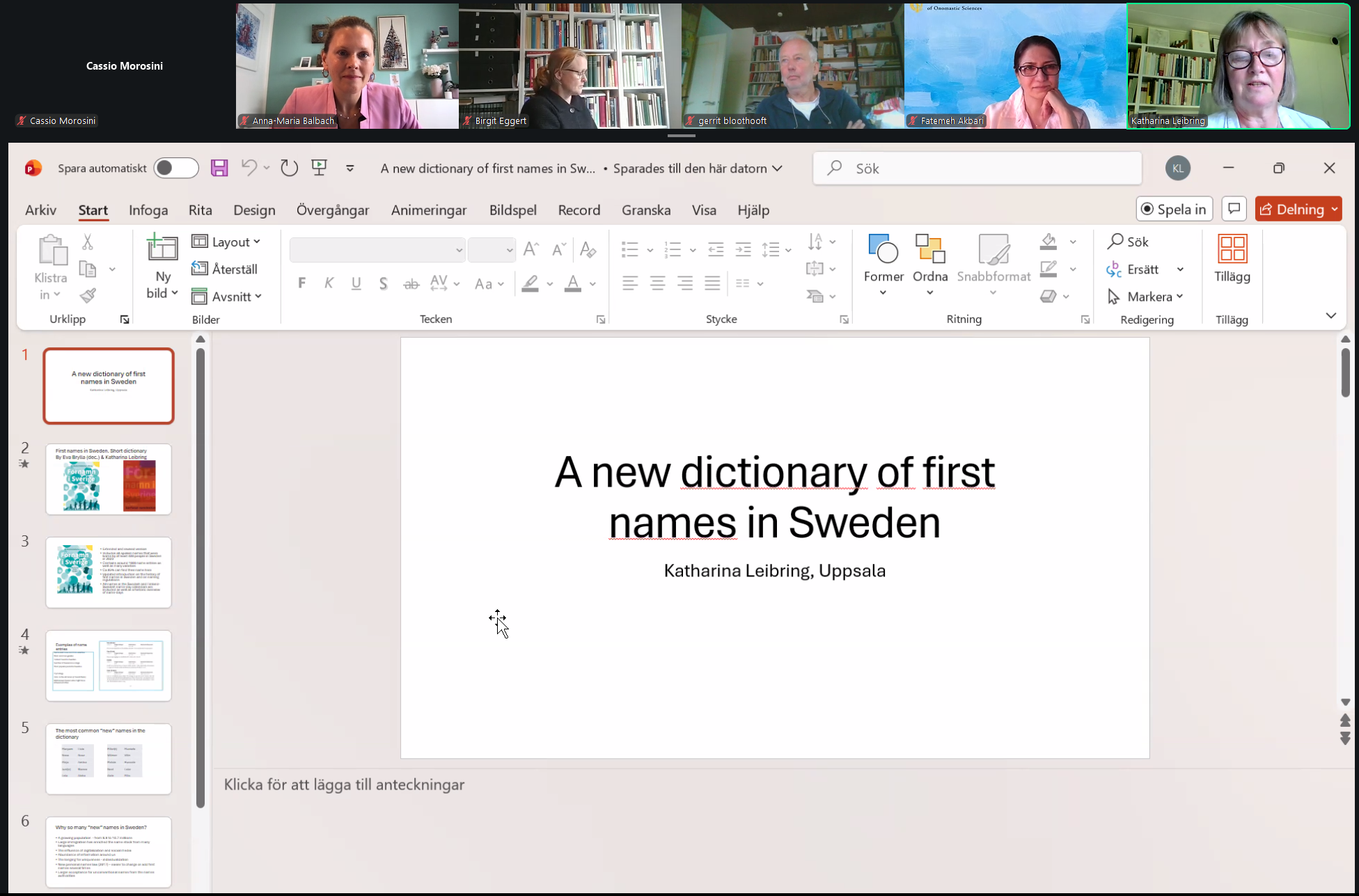The width and height of the screenshot is (1359, 896).
Task: Decrease font size with smaller A icon
Action: pyautogui.click(x=558, y=249)
